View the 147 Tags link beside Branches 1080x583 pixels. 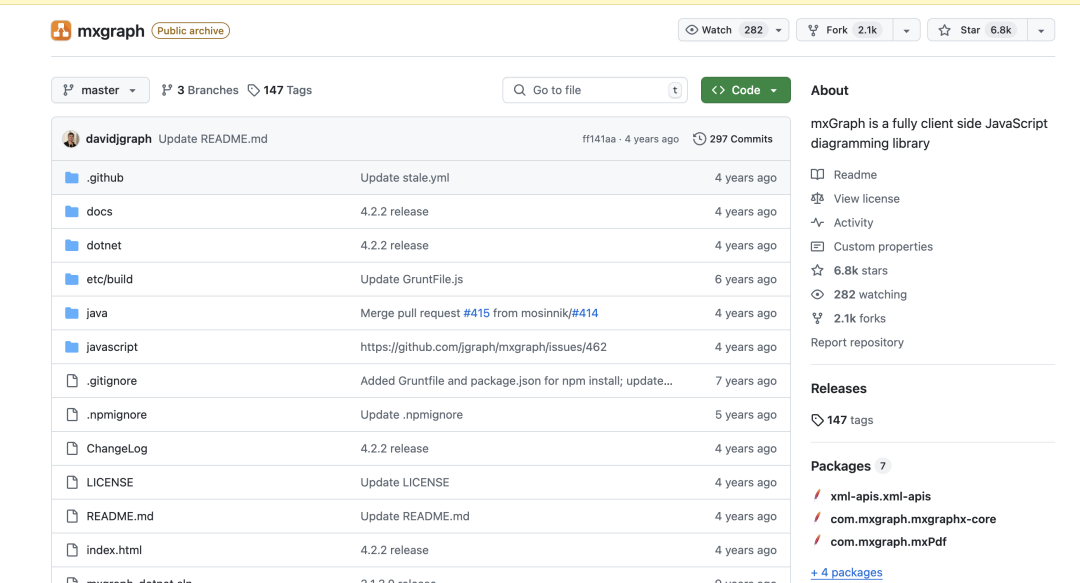[x=280, y=90]
